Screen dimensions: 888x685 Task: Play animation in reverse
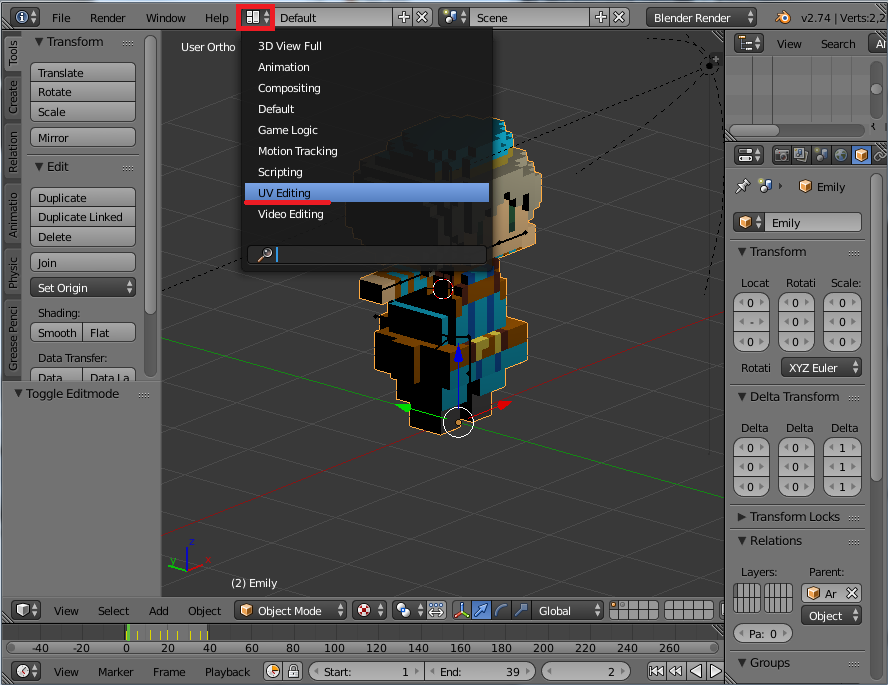[696, 671]
